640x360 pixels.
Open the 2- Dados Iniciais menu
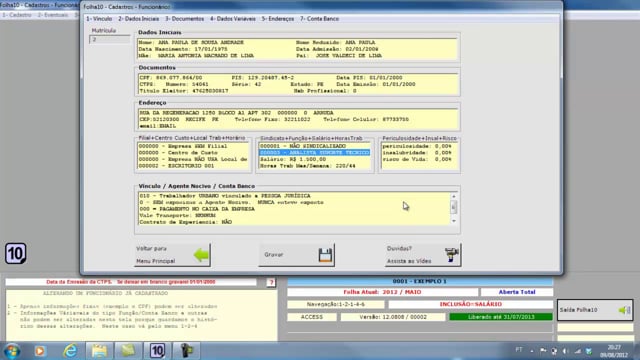click(x=139, y=19)
